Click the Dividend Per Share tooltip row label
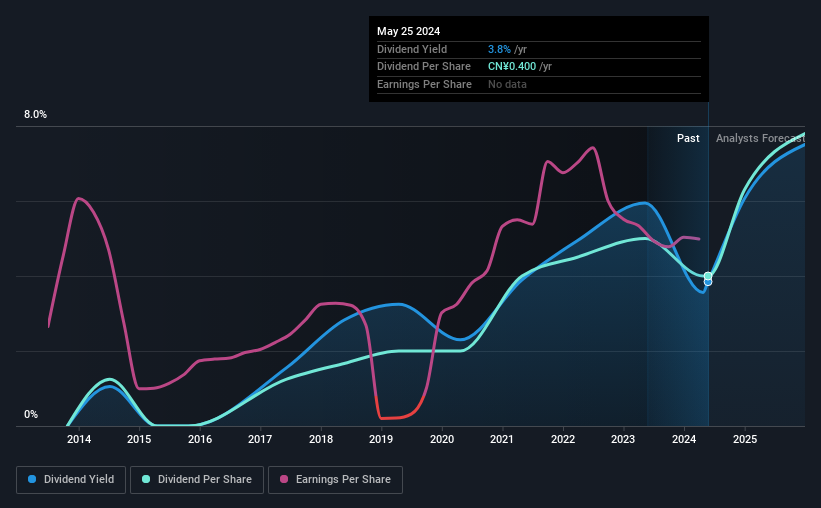821x508 pixels. click(x=424, y=67)
